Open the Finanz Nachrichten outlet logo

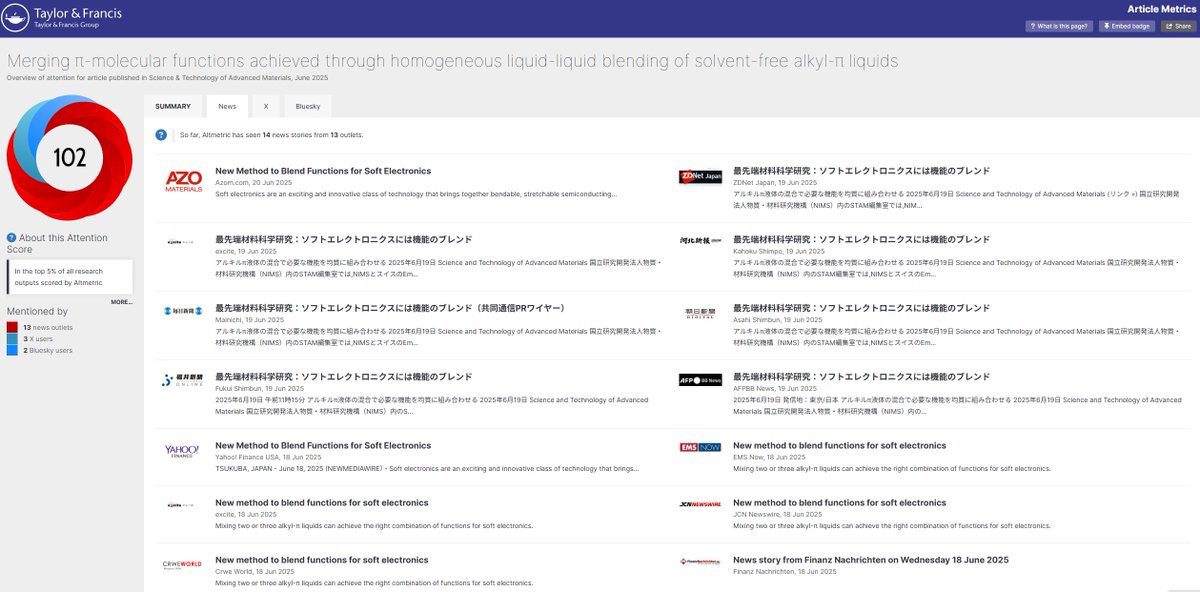tap(700, 562)
